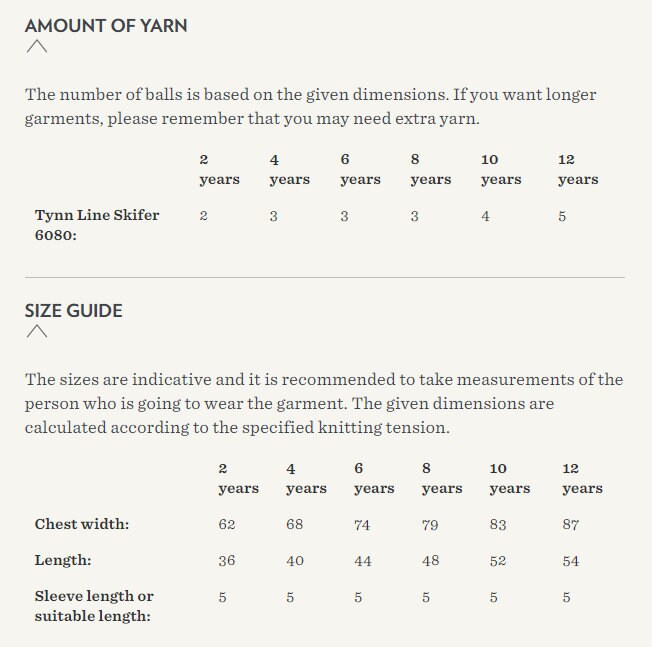Screen dimensions: 652x647
Task: Click chest width value 87
Action: click(571, 524)
